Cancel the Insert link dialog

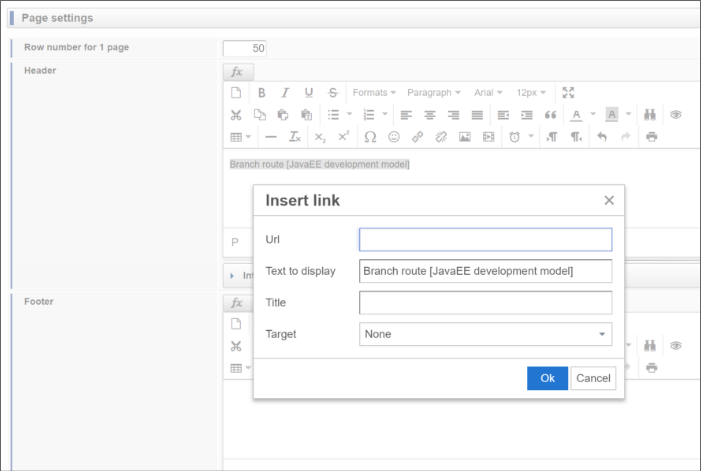[593, 378]
